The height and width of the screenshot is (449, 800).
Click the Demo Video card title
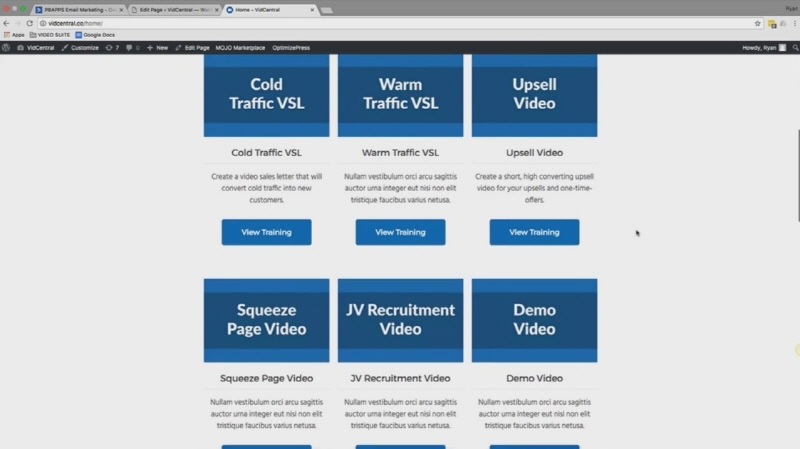point(534,378)
